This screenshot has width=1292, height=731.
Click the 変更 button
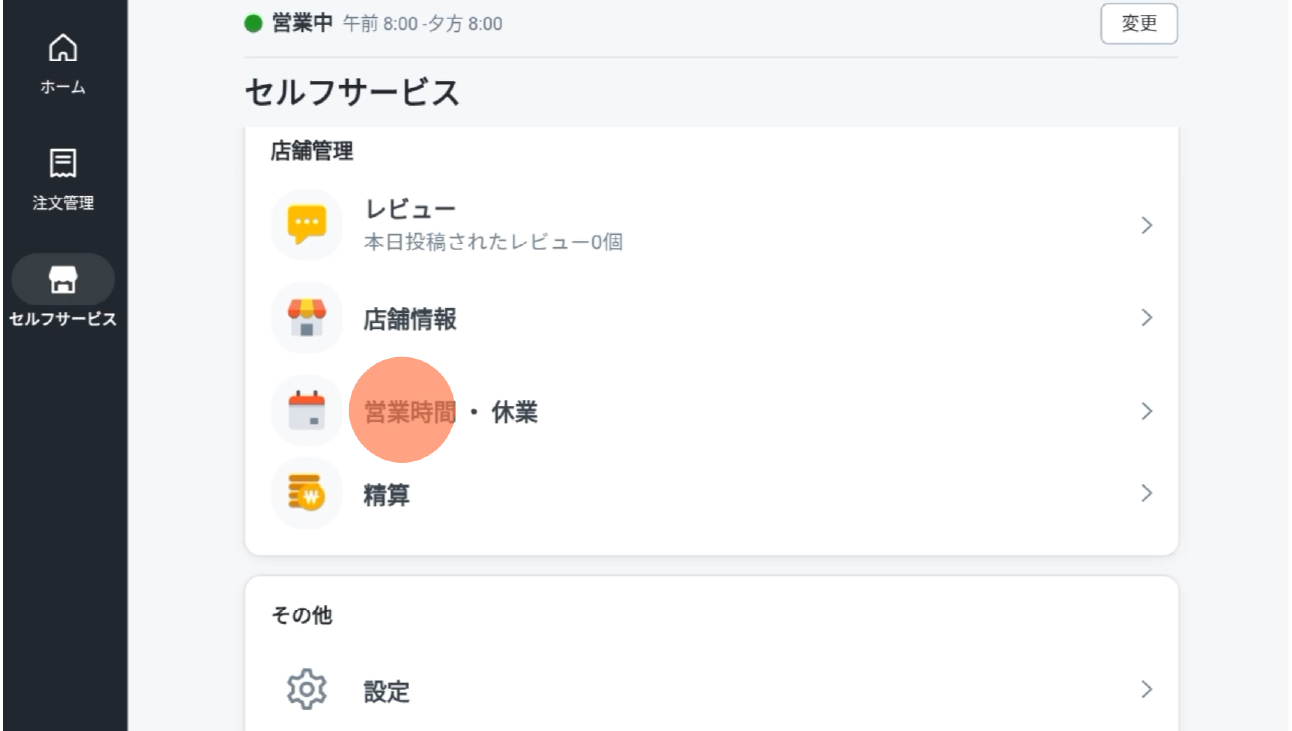tap(1139, 24)
